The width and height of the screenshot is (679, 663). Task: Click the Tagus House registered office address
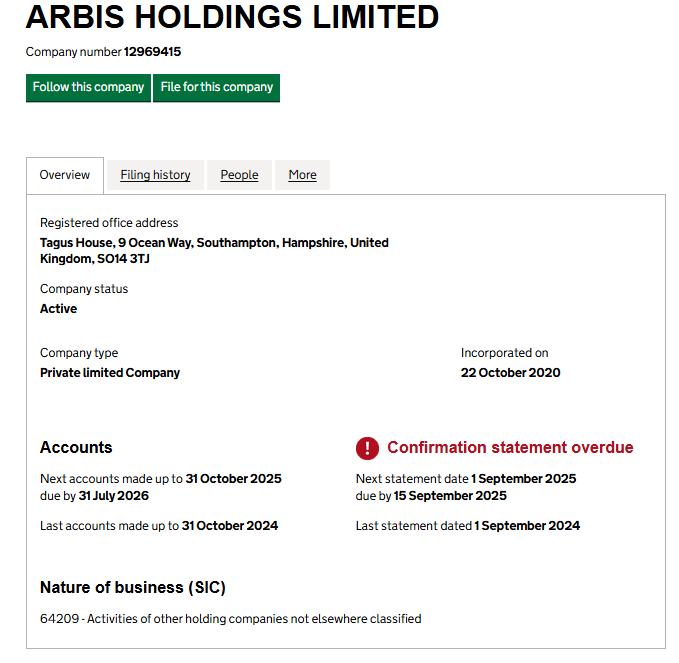click(x=214, y=251)
